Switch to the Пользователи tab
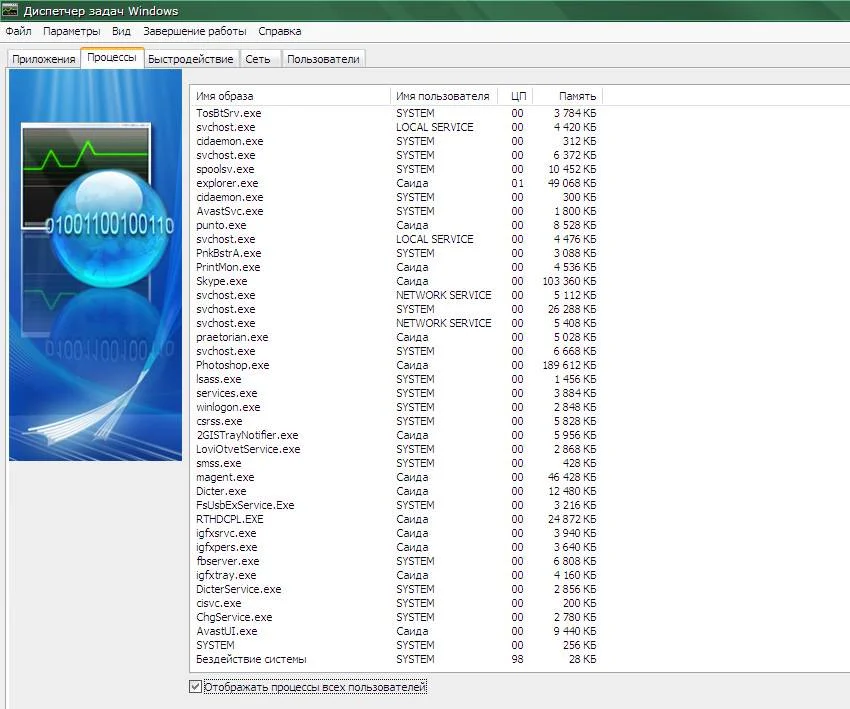The image size is (850, 709). pos(323,59)
